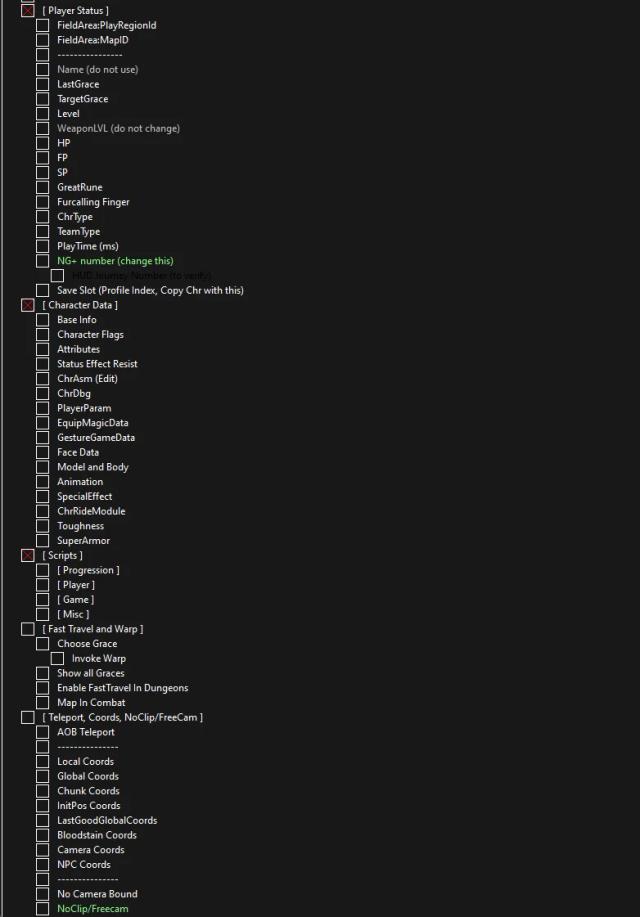Collapse the Scripts group checkbox
This screenshot has width=640, height=917.
pyautogui.click(x=27, y=556)
